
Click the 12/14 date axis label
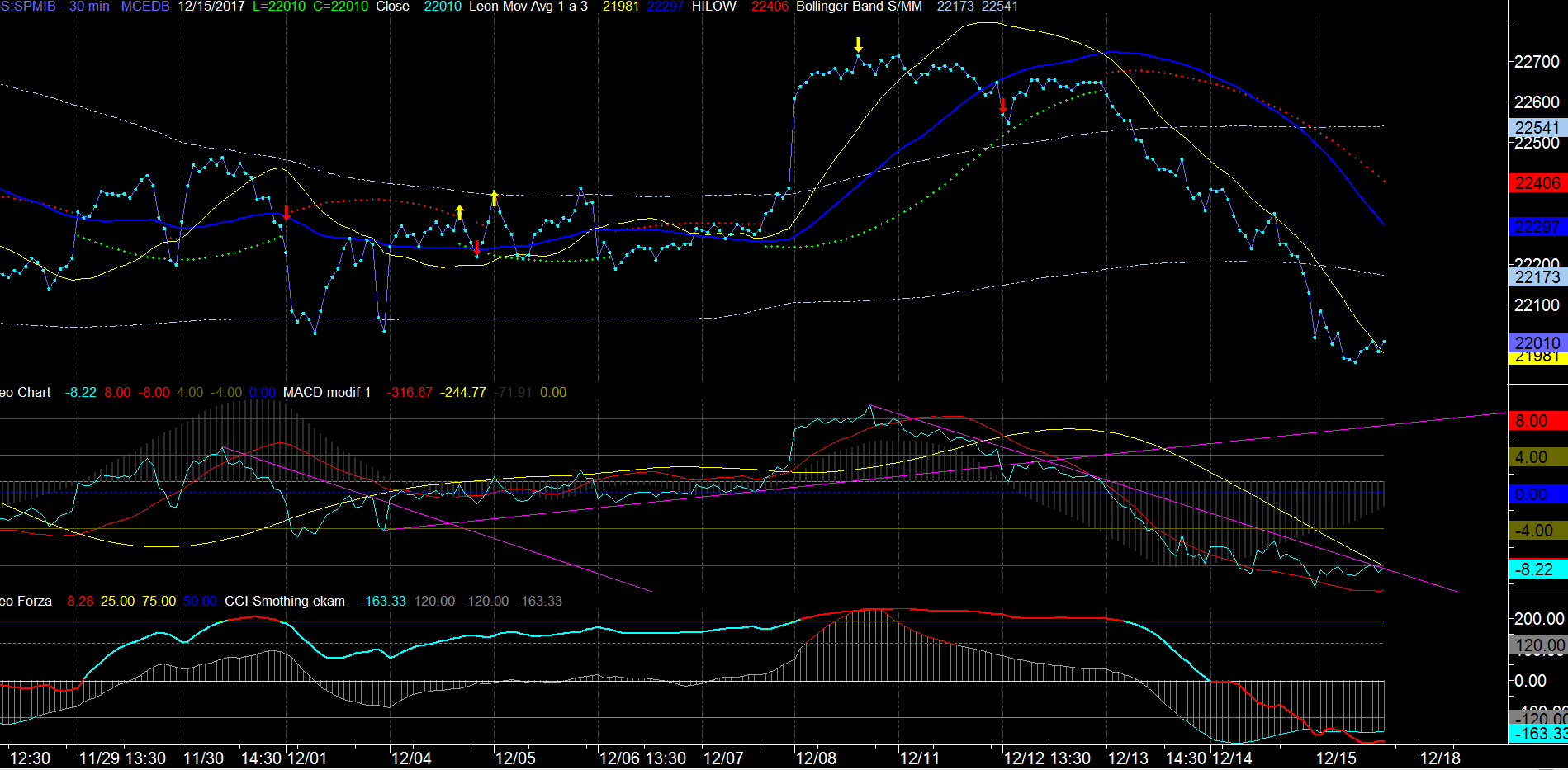click(x=1232, y=758)
